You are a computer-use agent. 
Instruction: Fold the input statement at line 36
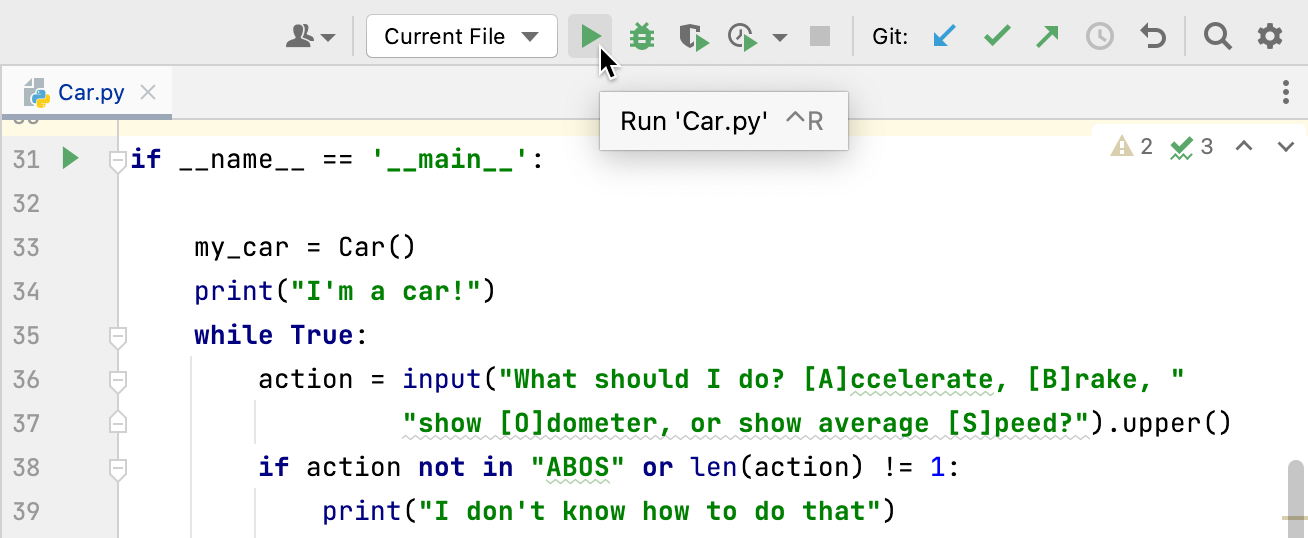point(118,379)
